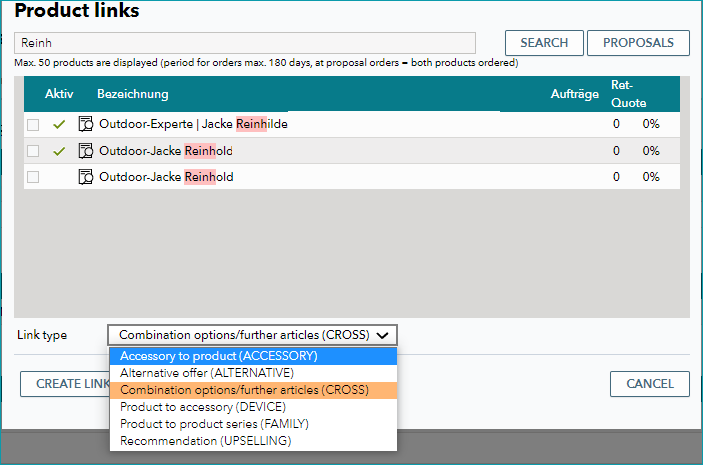Click the PROPOSALS button

[638, 43]
